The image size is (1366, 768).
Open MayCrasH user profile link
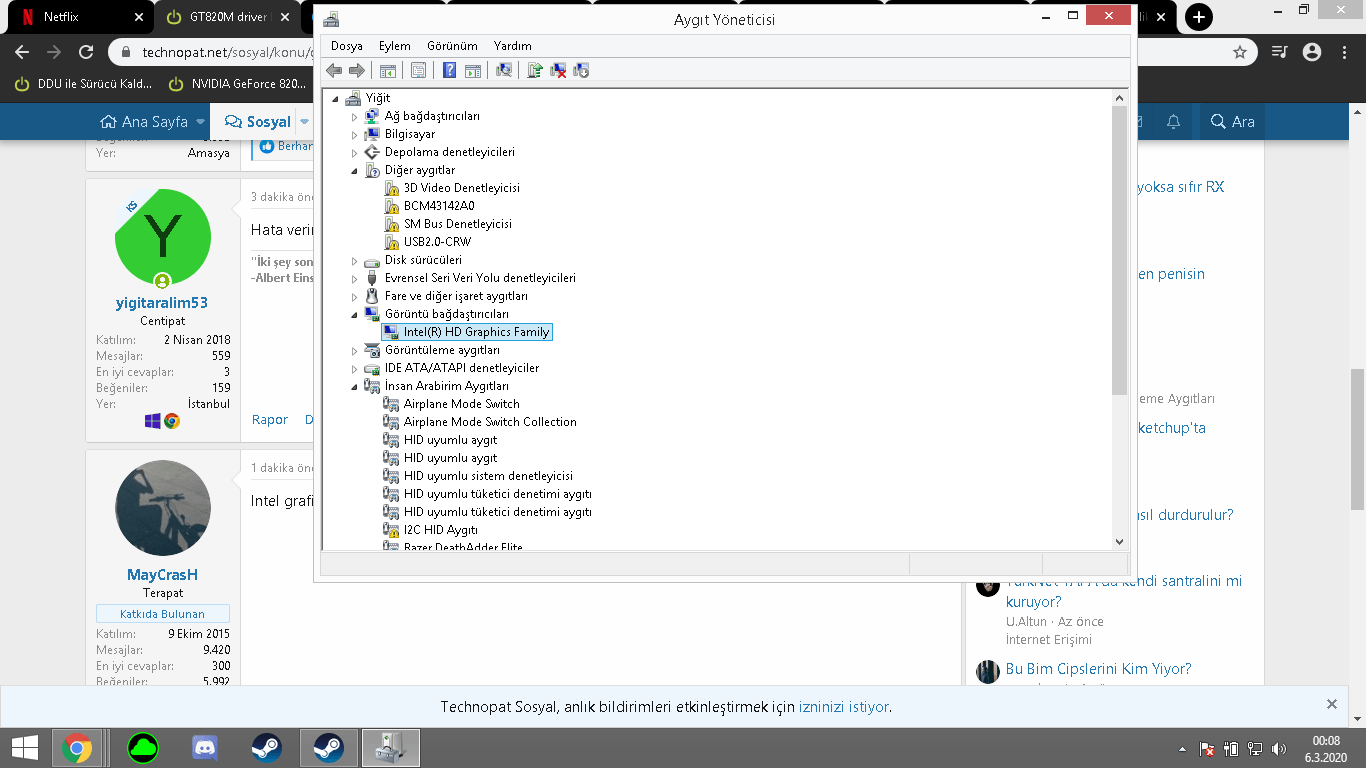(163, 575)
